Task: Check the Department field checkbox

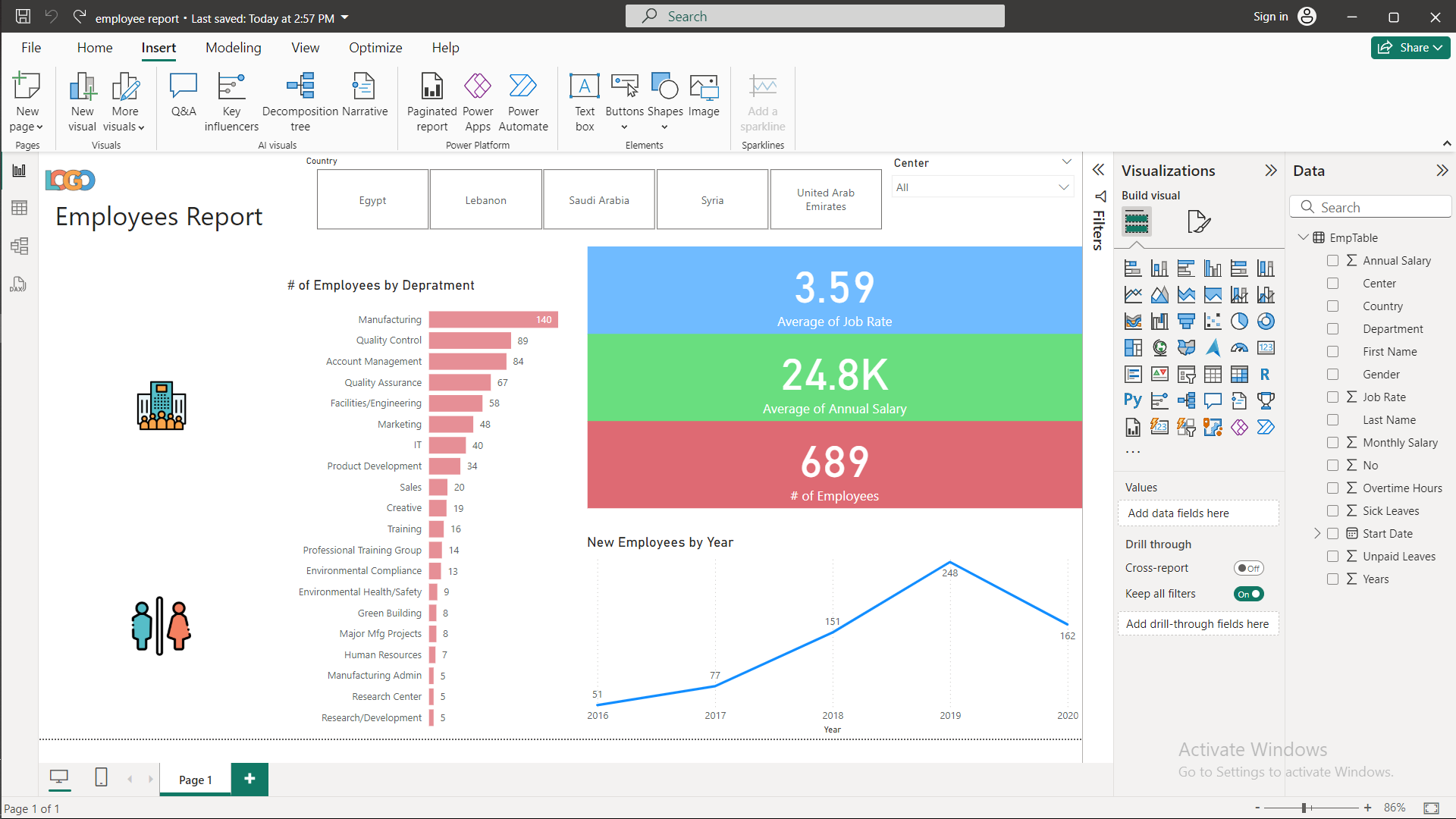Action: tap(1332, 329)
